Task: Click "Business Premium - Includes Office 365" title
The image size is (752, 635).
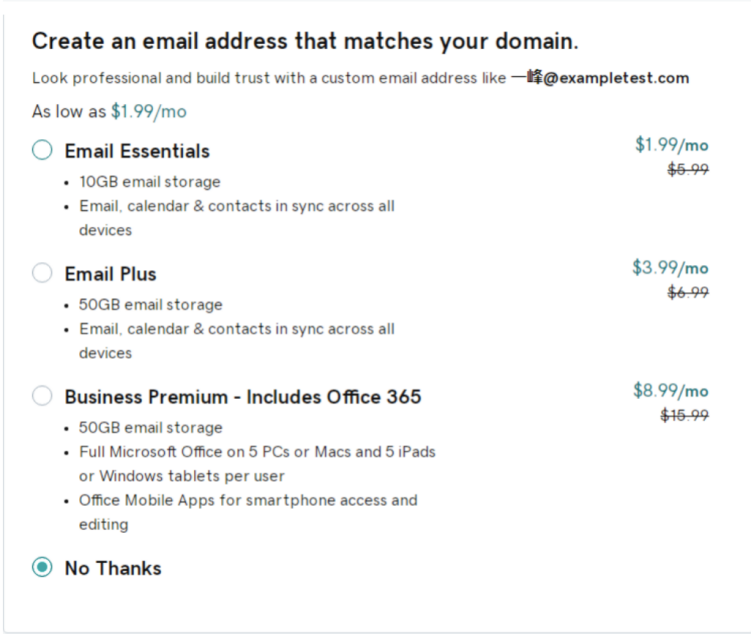Action: (x=243, y=397)
